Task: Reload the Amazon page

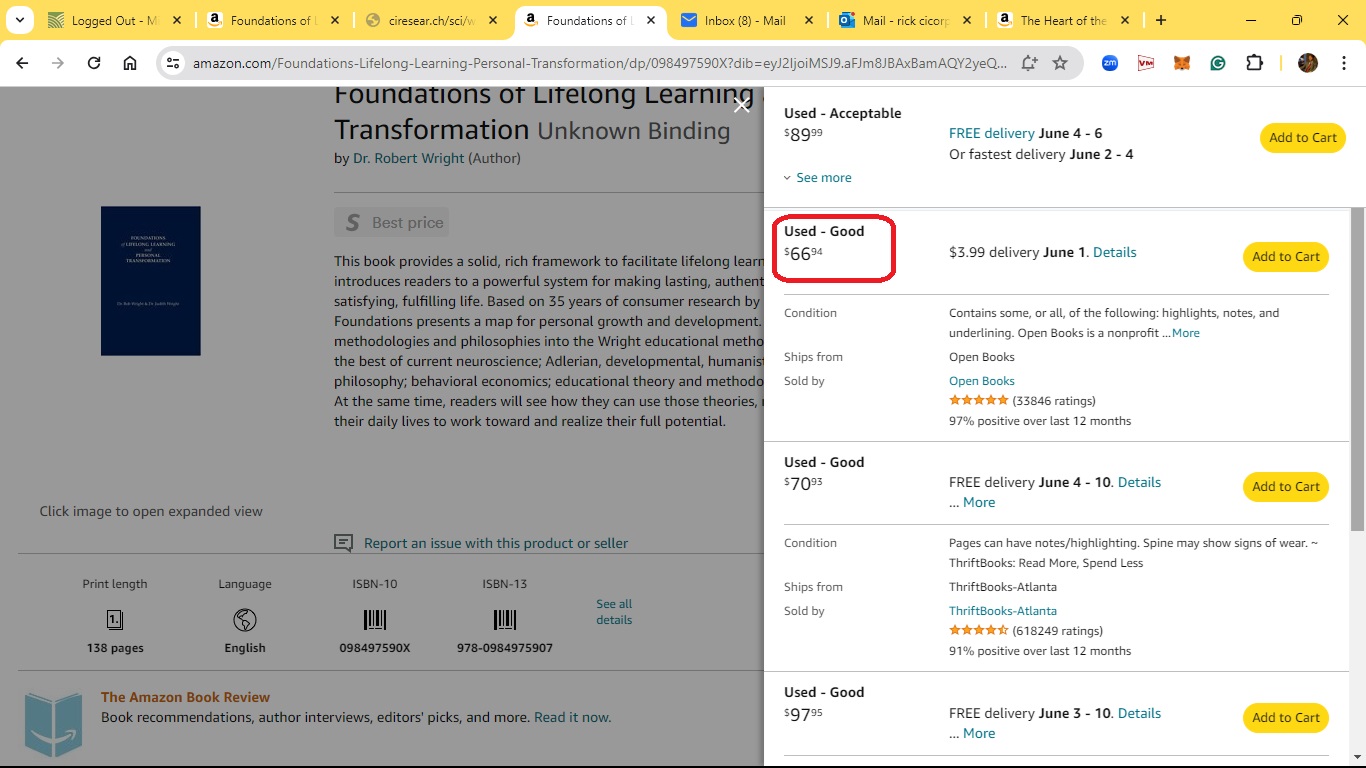Action: point(94,63)
